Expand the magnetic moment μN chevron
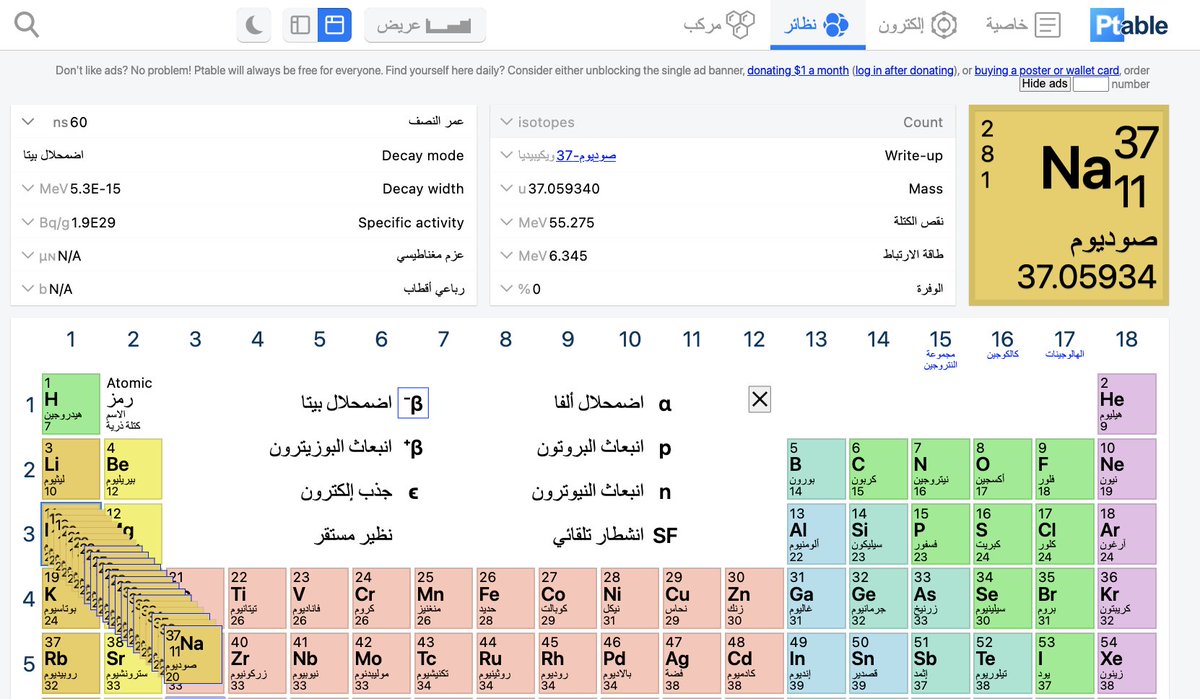 click(29, 256)
